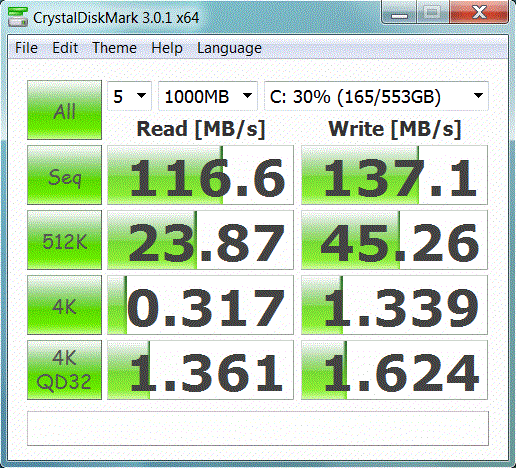Viewport: 516px width, 468px height.
Task: Start the Seq sequential test
Action: click(64, 175)
